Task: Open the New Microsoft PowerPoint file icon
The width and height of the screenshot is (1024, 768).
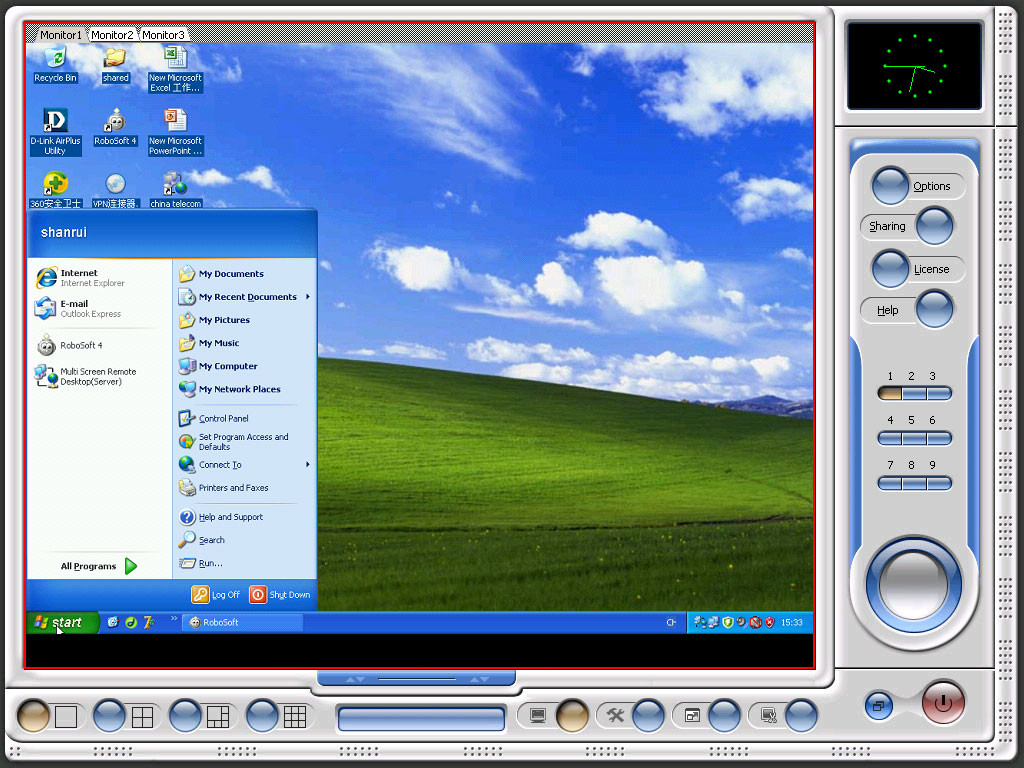Action: coord(175,132)
